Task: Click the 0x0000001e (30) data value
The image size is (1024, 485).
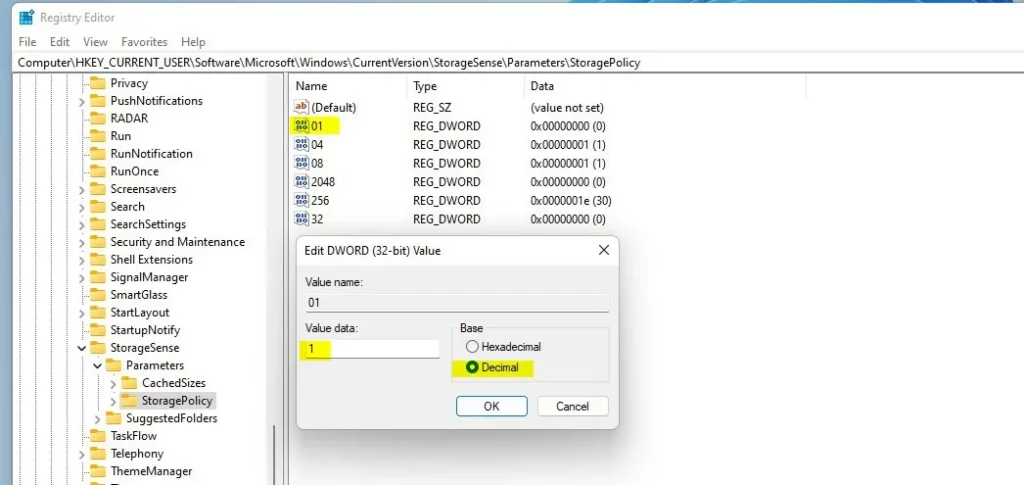Action: [x=571, y=200]
